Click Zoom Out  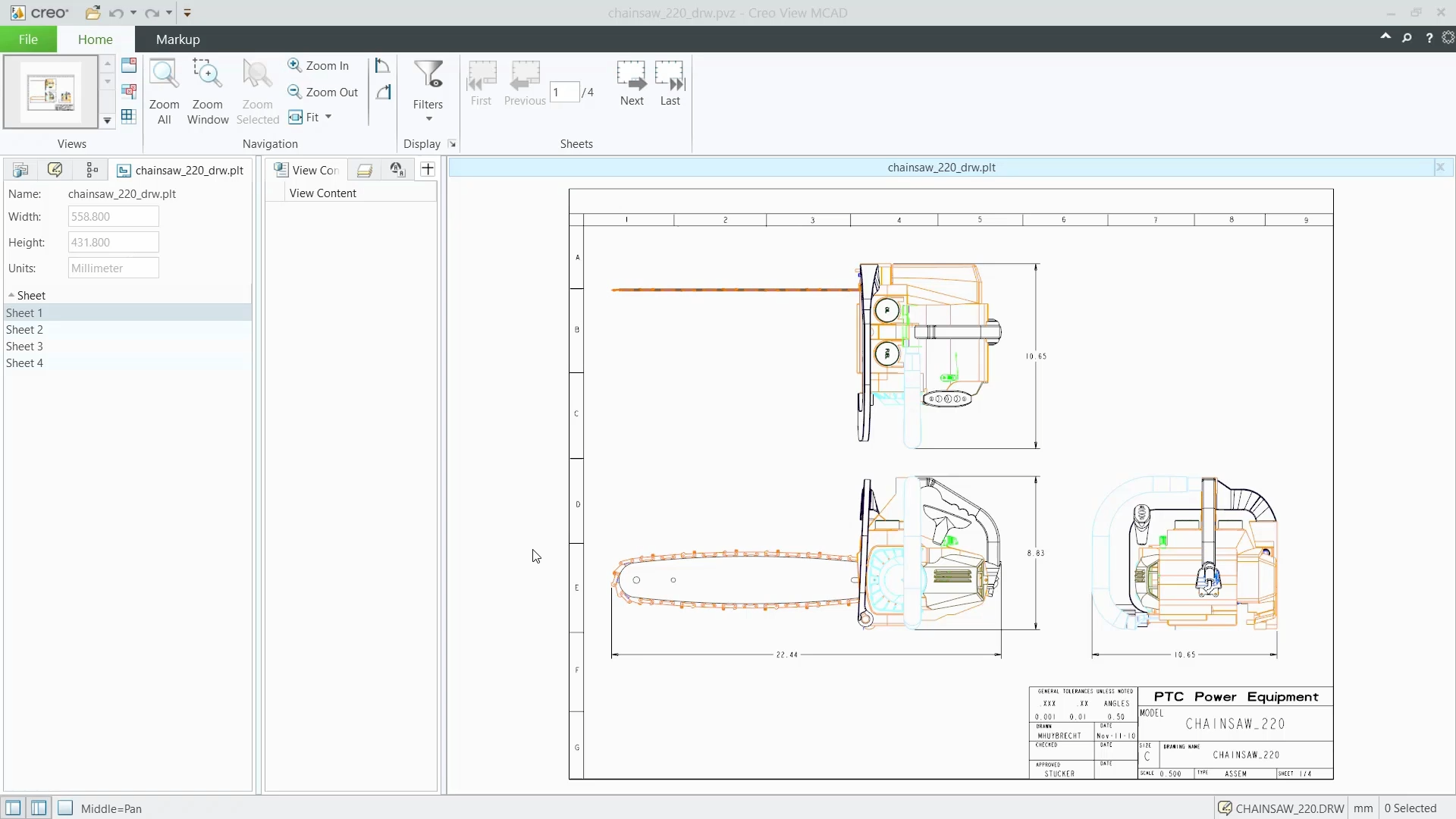[323, 92]
